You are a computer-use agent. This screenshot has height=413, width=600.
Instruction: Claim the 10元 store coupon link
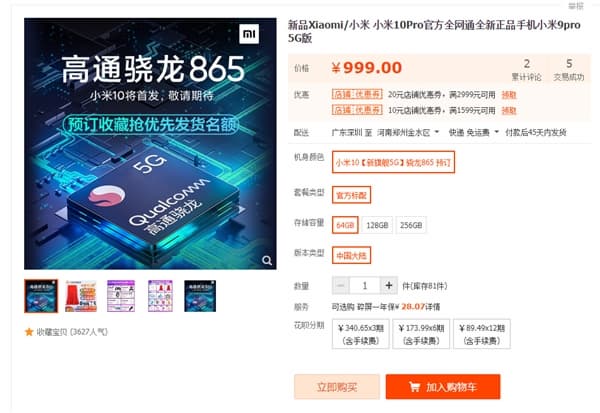click(509, 111)
